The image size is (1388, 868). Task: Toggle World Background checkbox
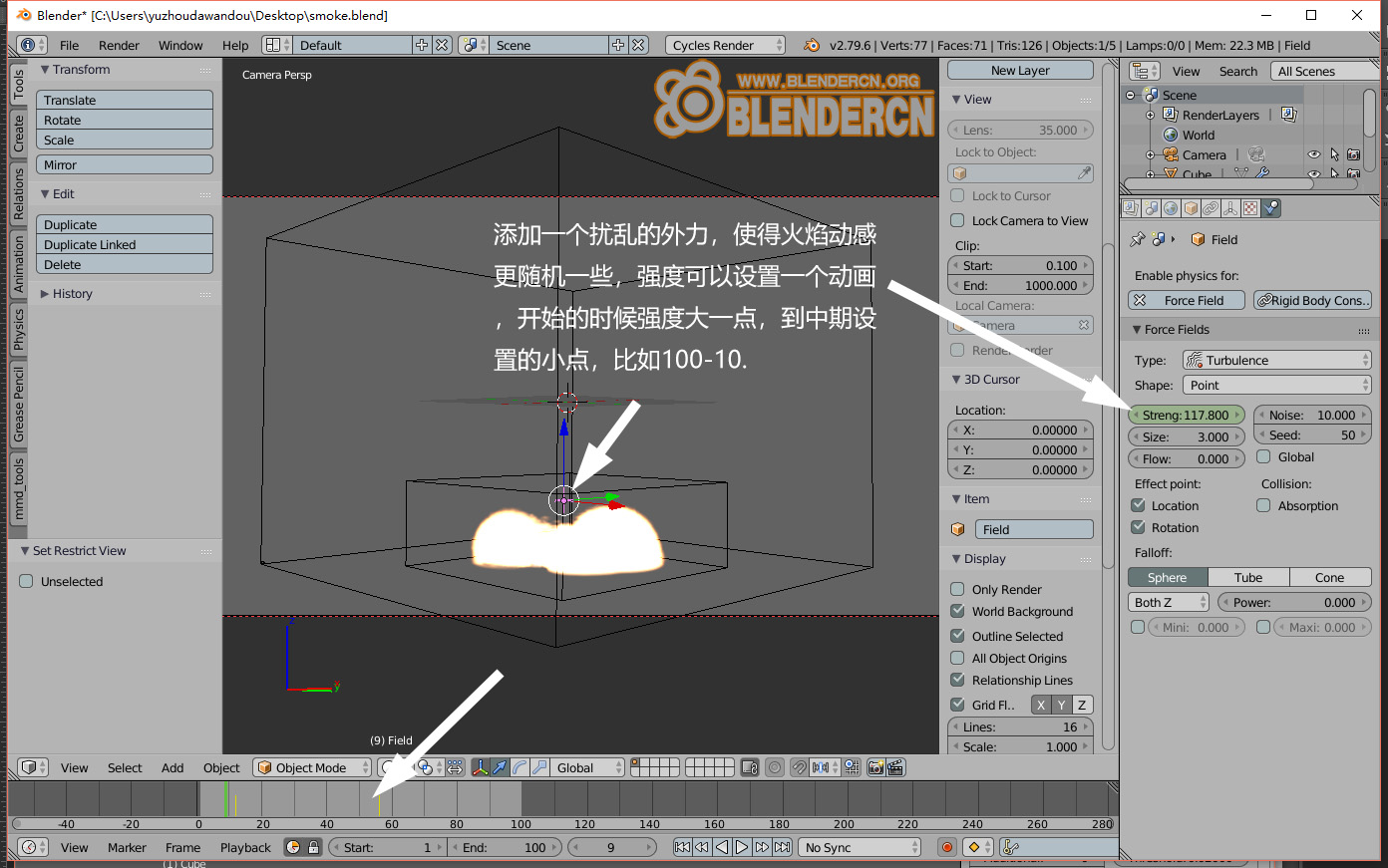(x=957, y=611)
